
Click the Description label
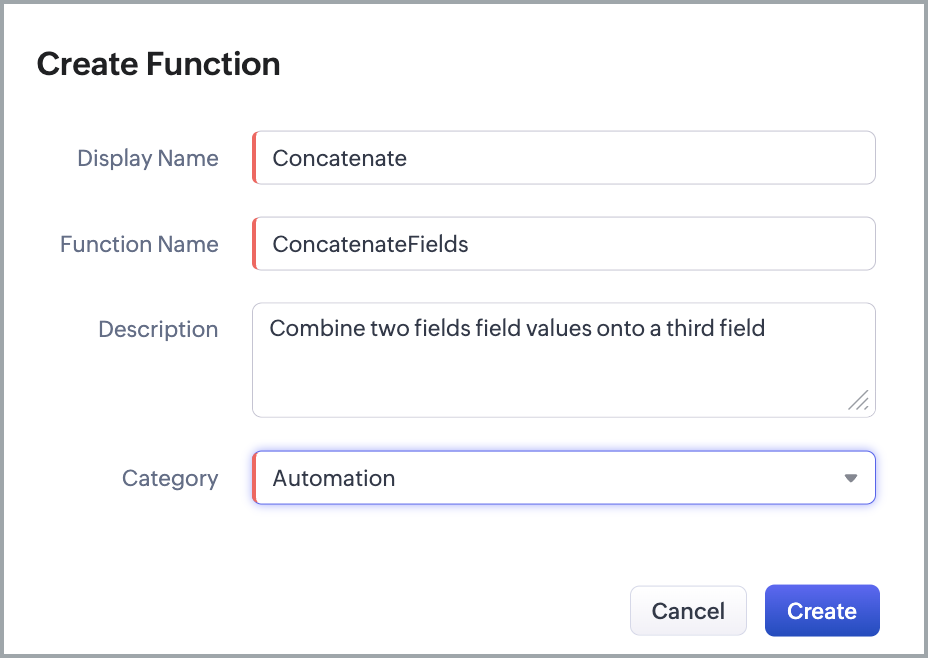coord(158,329)
